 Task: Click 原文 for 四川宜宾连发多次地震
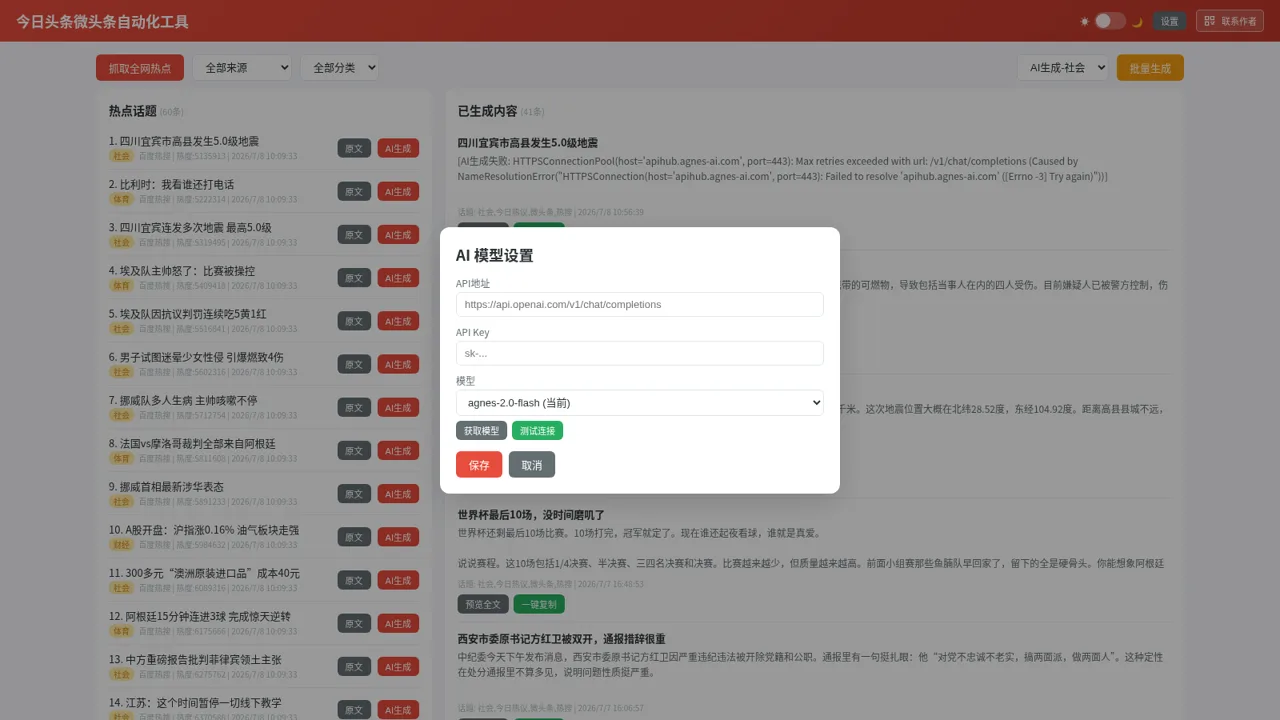point(354,234)
